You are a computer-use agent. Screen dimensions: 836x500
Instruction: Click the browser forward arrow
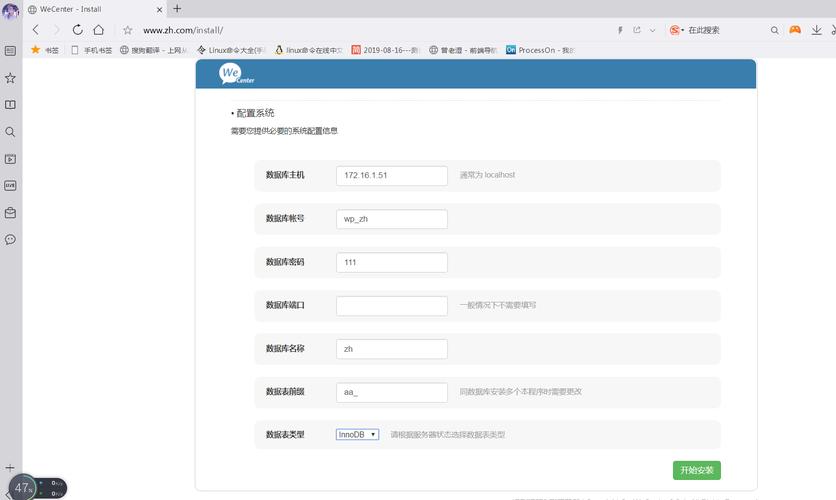[x=57, y=30]
